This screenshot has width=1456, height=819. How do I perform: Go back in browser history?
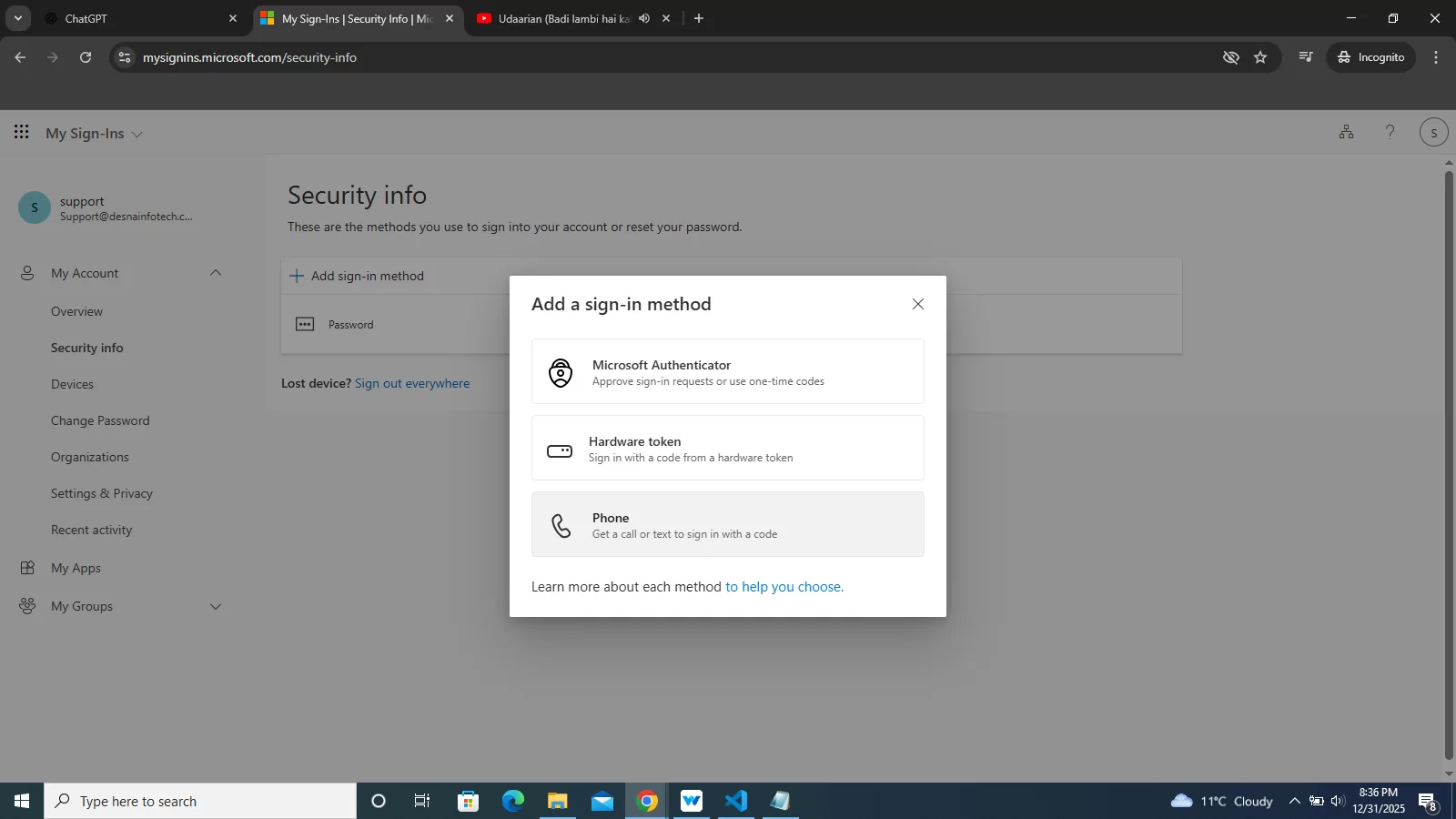[x=20, y=57]
